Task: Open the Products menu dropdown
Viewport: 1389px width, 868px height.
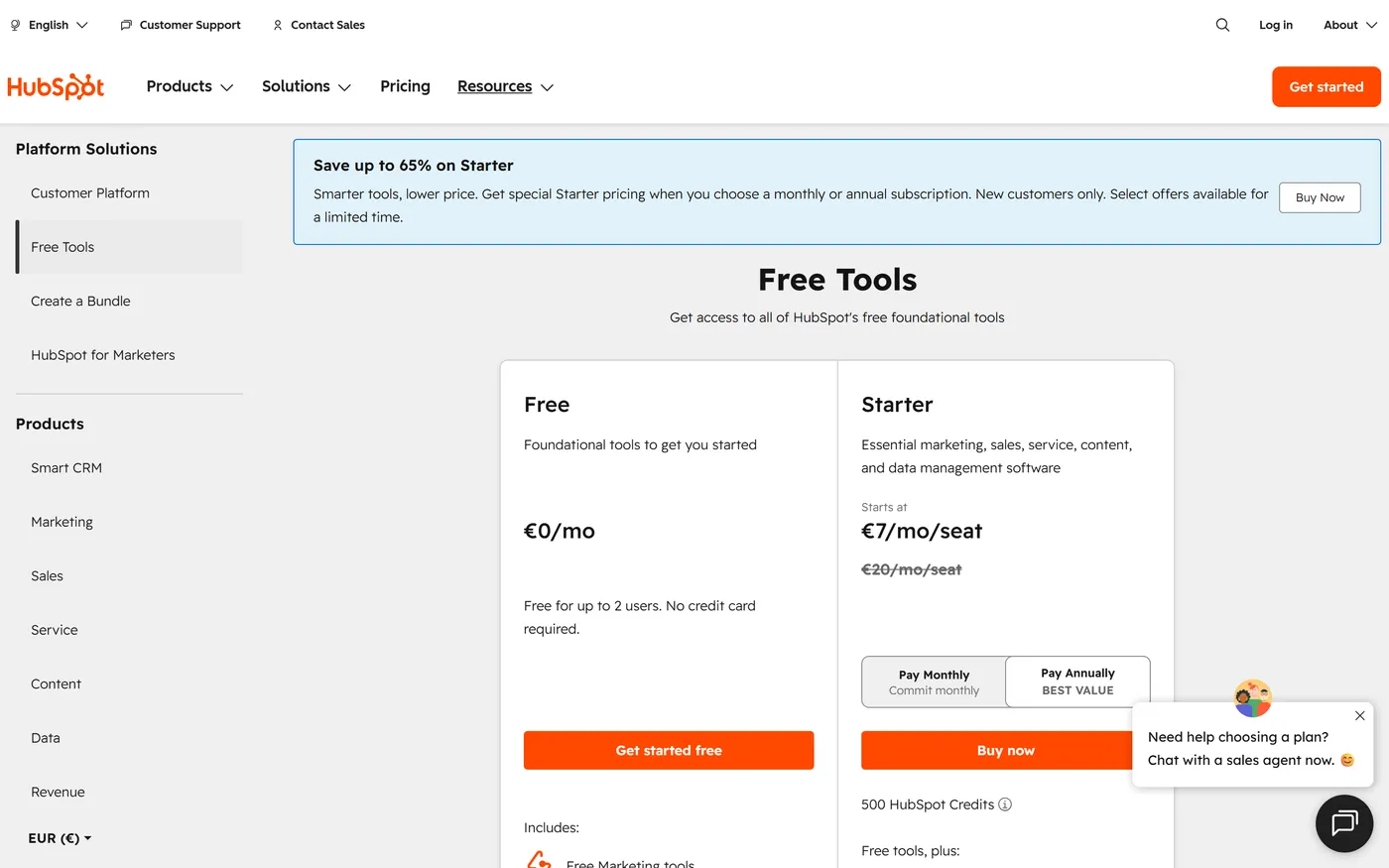Action: (x=189, y=86)
